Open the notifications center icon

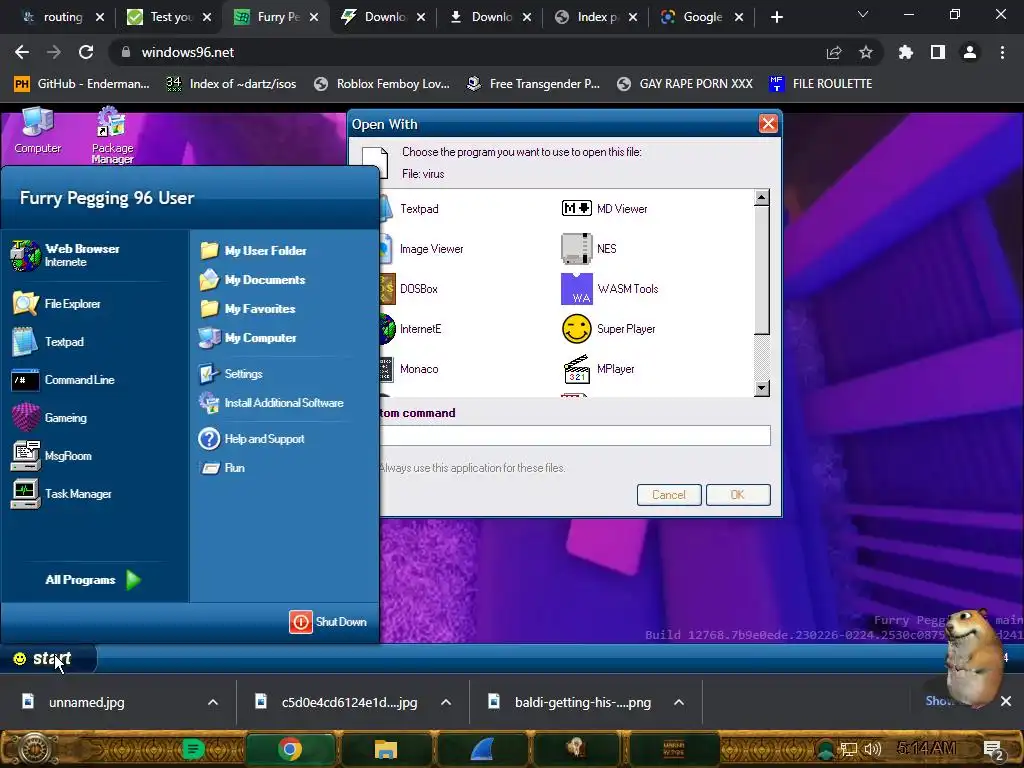tap(993, 750)
